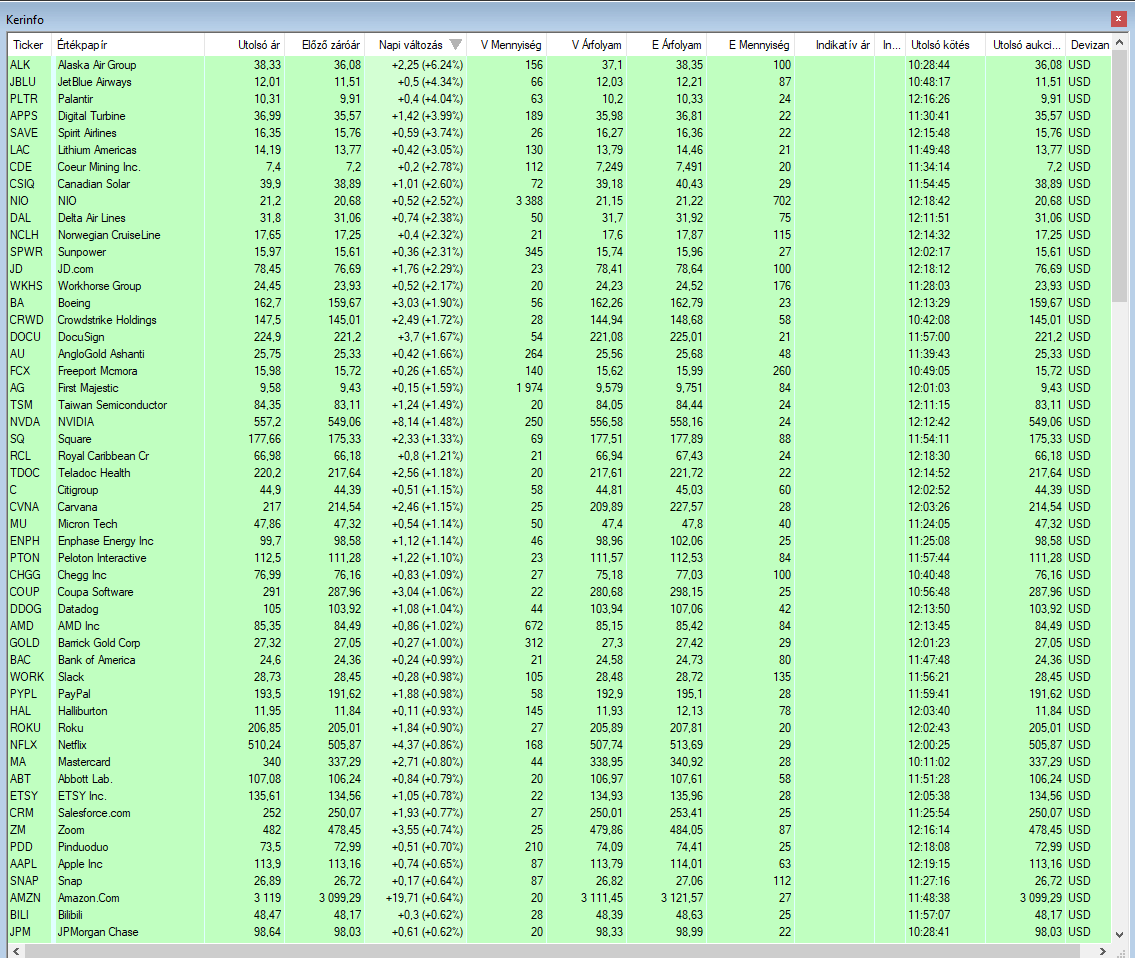
Task: Select the NIO ticker cell
Action: point(22,201)
